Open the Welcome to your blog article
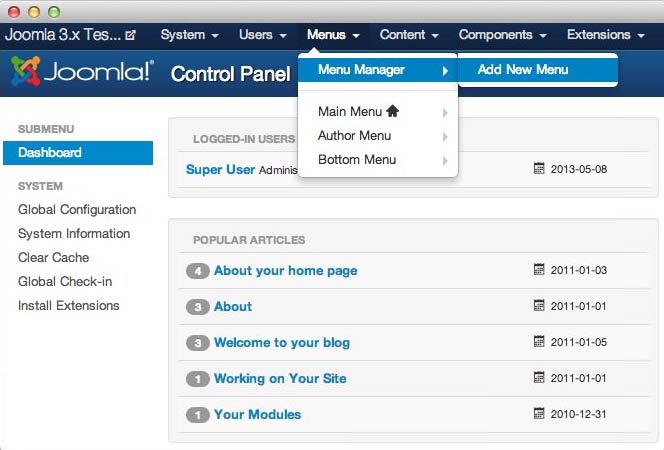664x450 pixels. pos(282,342)
